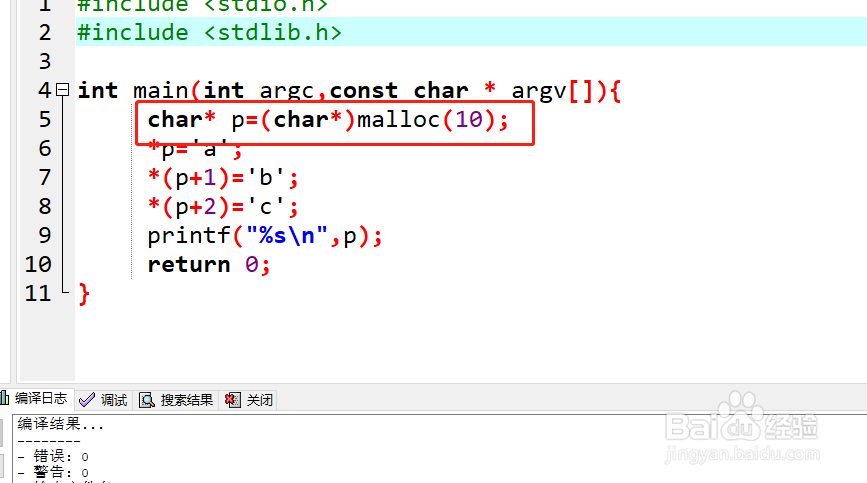Click line number 9 in gutter
Screen dimensions: 867x483
pos(45,235)
